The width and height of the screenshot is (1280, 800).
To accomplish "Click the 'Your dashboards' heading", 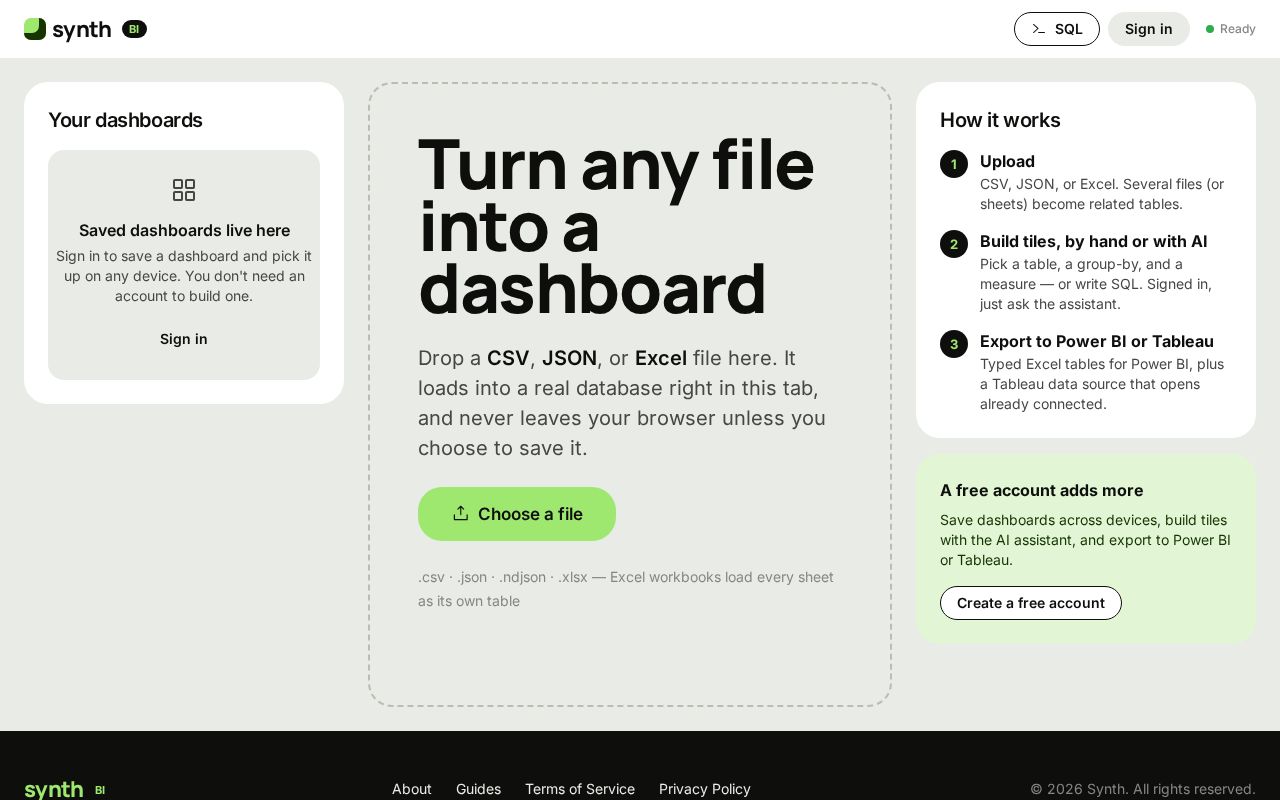I will [x=125, y=120].
